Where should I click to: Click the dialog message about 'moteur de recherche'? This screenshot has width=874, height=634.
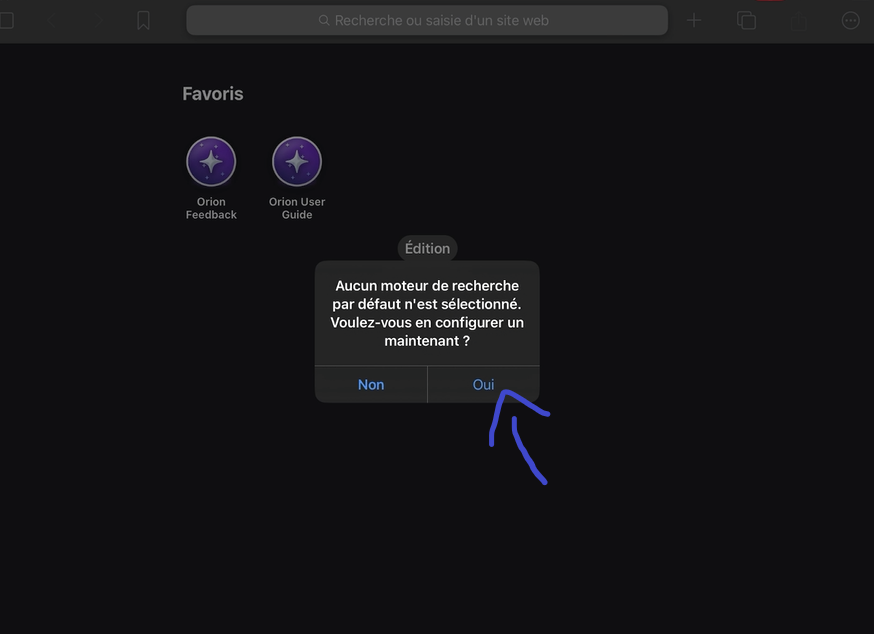(427, 313)
